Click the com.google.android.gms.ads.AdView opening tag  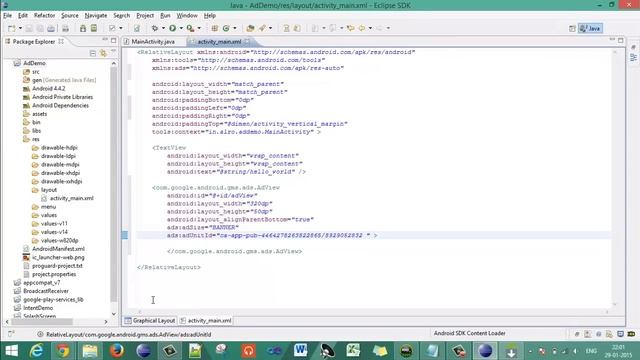pyautogui.click(x=216, y=188)
